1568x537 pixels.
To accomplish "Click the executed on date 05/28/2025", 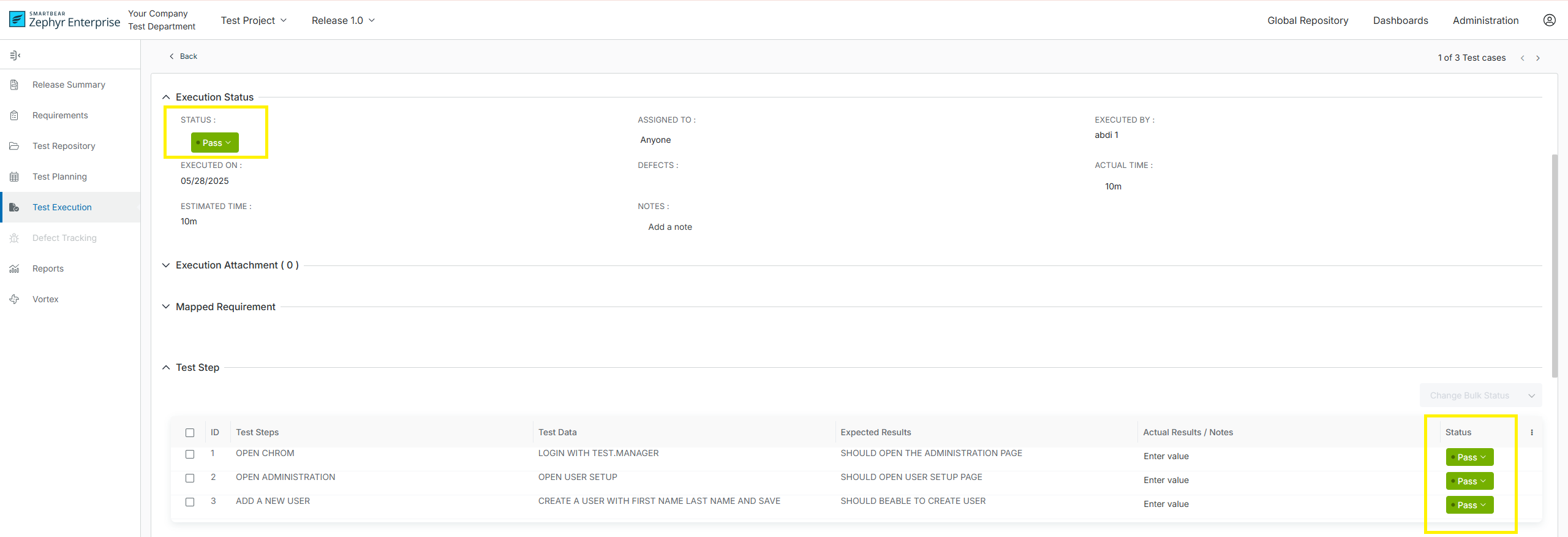I will tap(205, 181).
